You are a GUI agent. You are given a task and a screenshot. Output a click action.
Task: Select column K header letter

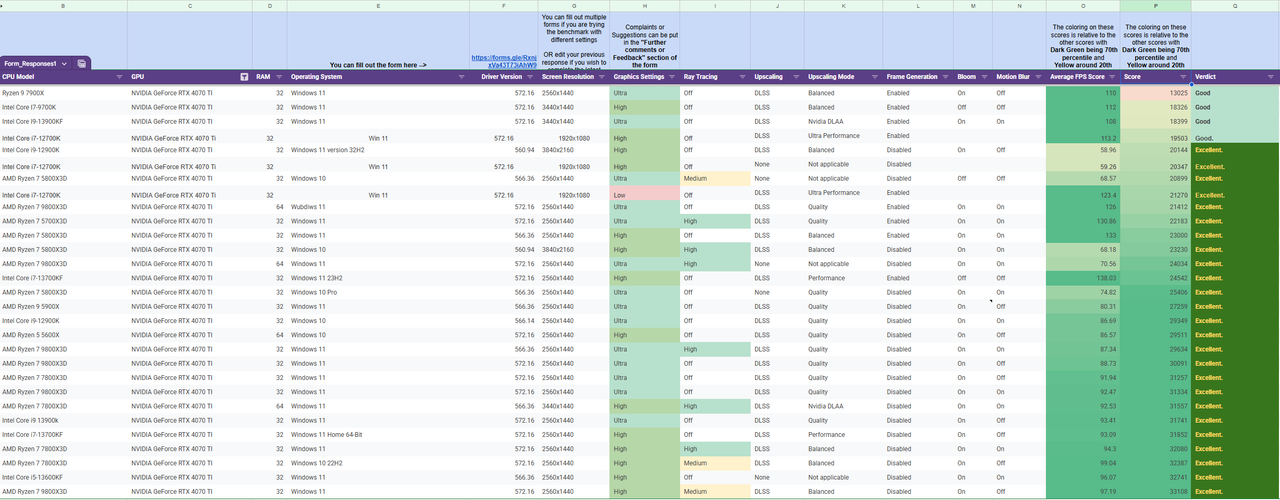pyautogui.click(x=843, y=6)
